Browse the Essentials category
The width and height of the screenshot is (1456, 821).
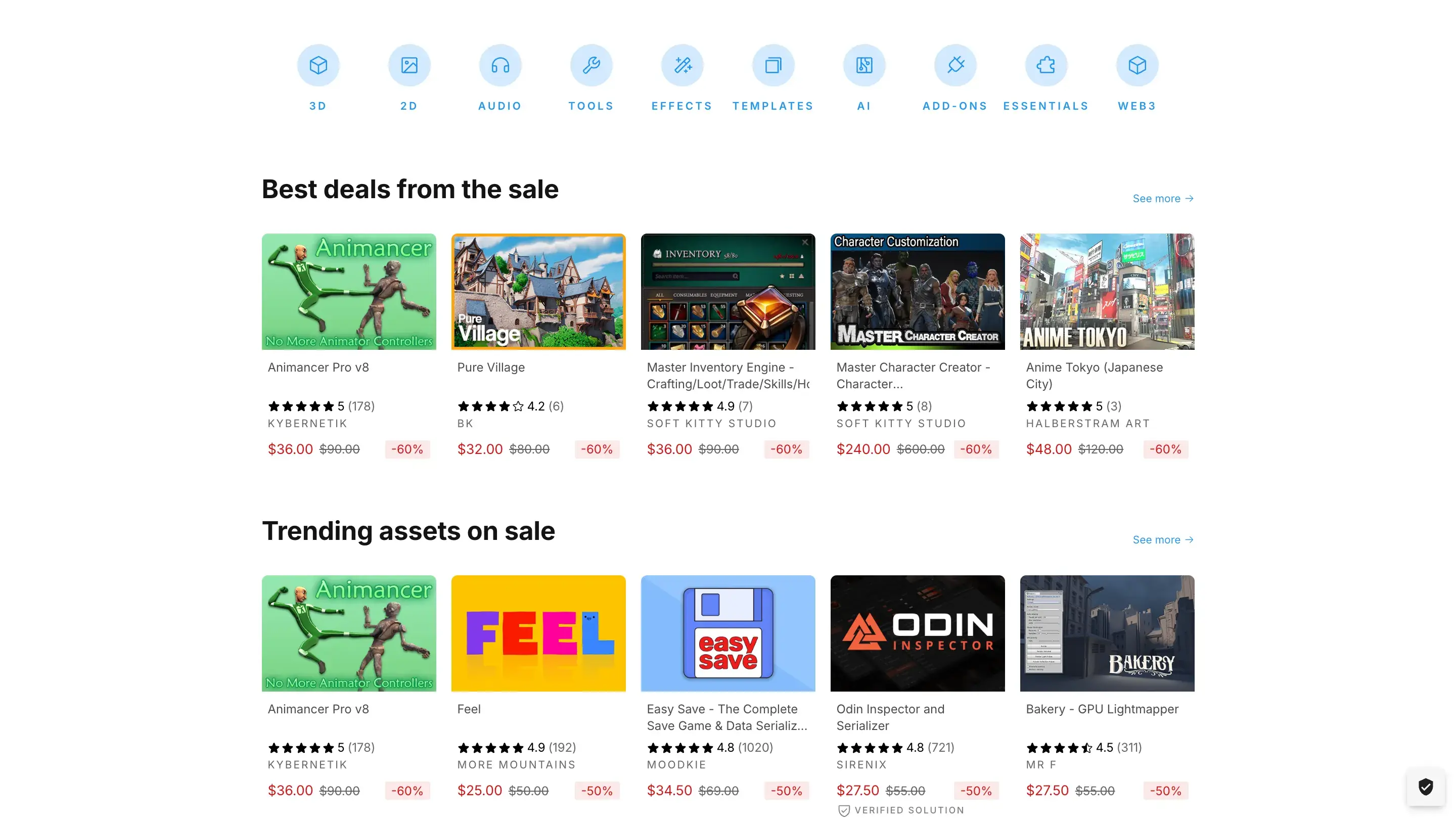click(1045, 77)
